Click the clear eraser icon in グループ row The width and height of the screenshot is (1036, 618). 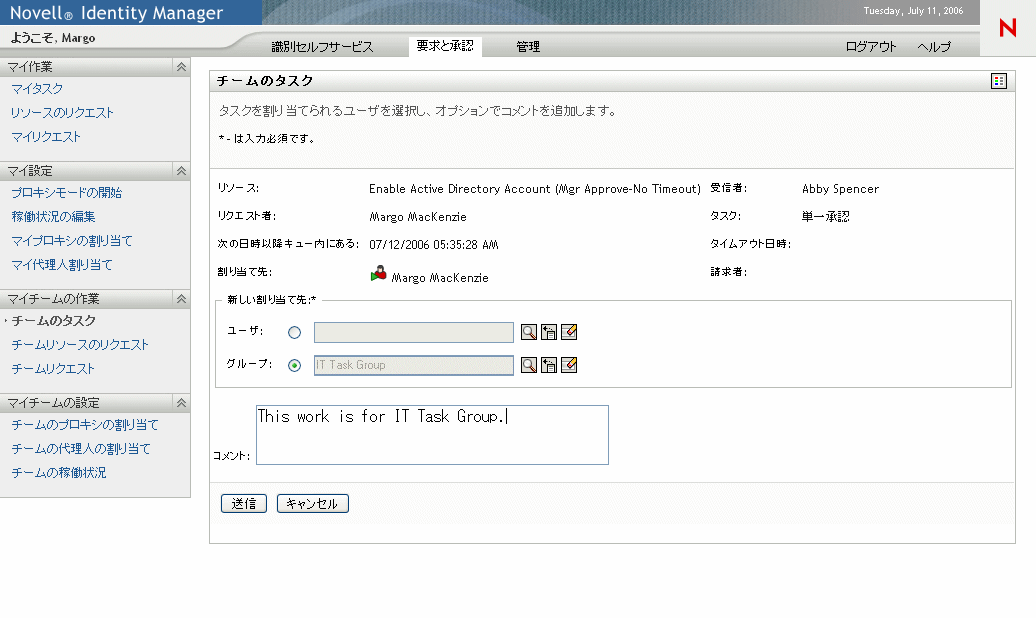pyautogui.click(x=569, y=365)
